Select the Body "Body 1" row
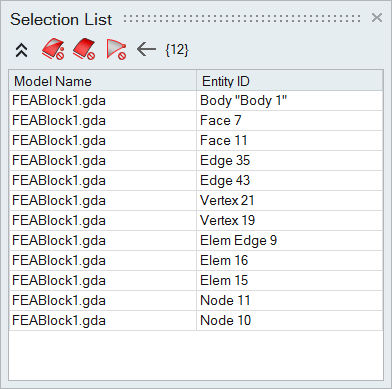Screen dimensions: 392x389 196,101
